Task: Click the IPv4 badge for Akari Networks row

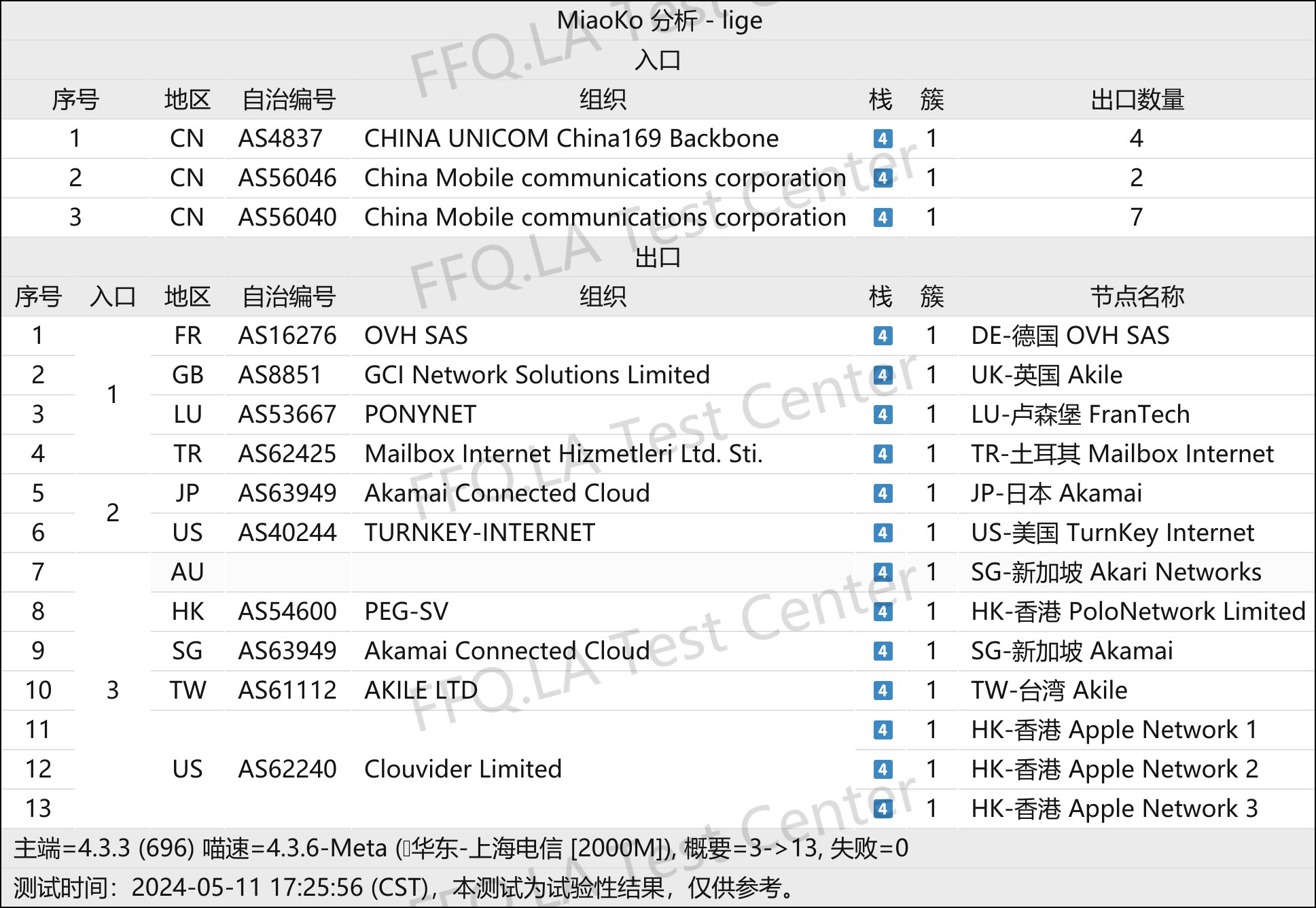Action: [x=883, y=572]
